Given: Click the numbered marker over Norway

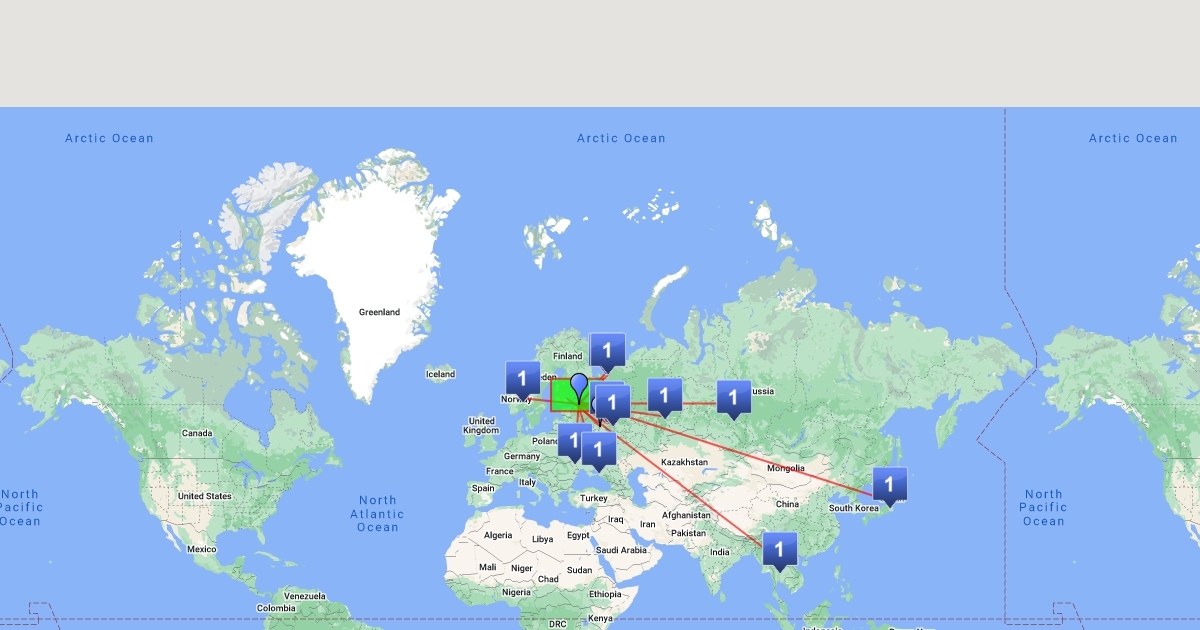Looking at the screenshot, I should (522, 379).
